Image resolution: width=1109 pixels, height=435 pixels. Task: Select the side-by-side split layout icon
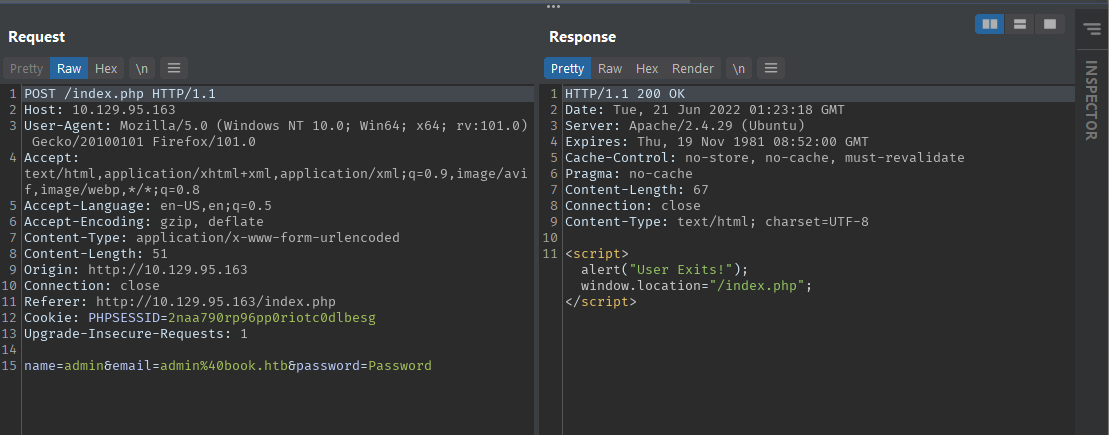pyautogui.click(x=988, y=24)
